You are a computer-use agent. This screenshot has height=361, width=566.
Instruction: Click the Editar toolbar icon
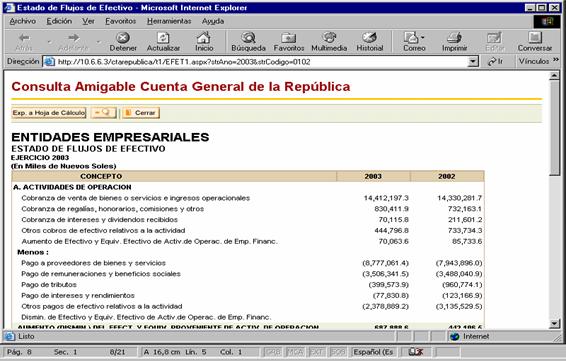[495, 42]
